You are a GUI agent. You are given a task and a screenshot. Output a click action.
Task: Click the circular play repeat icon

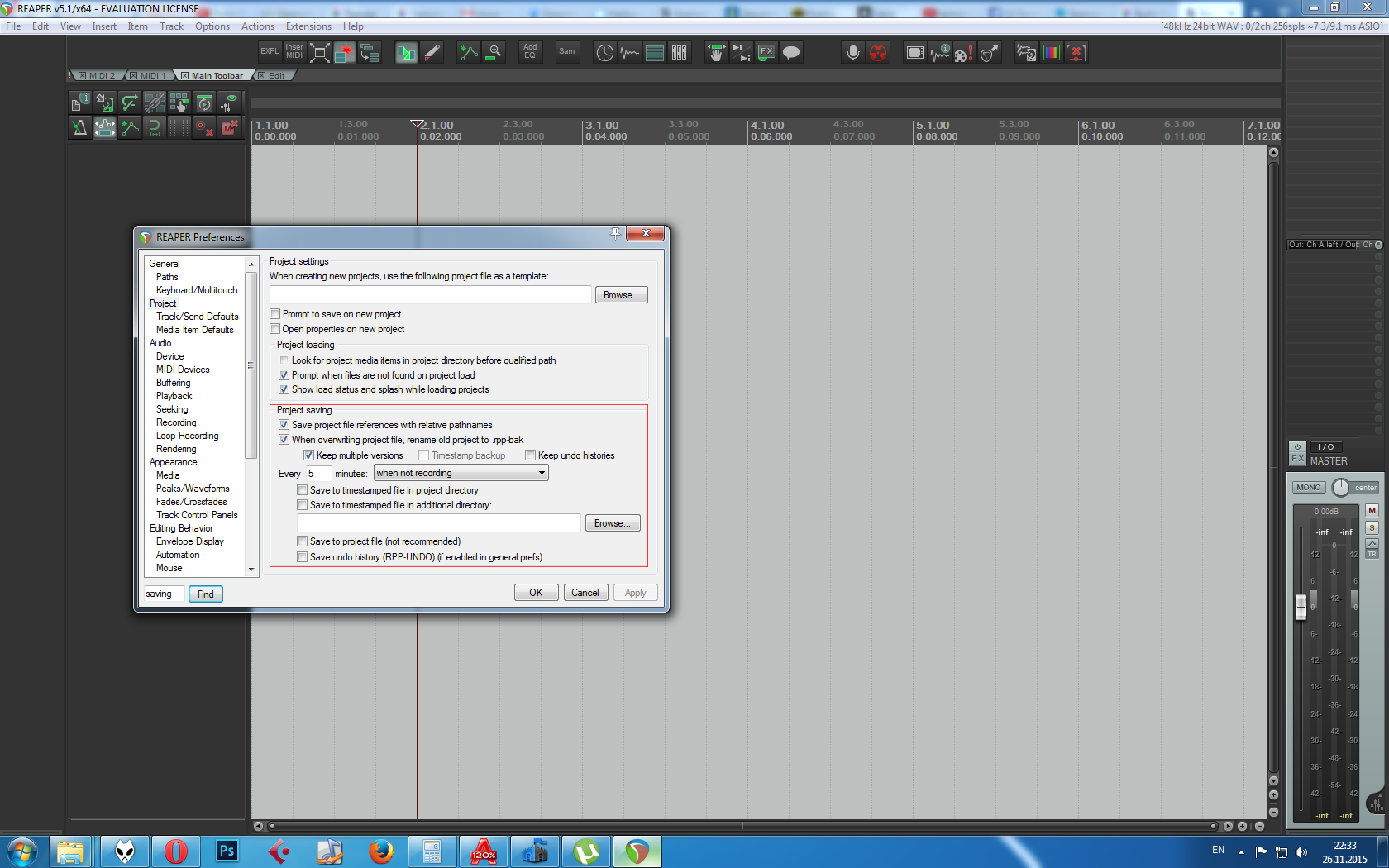click(204, 103)
